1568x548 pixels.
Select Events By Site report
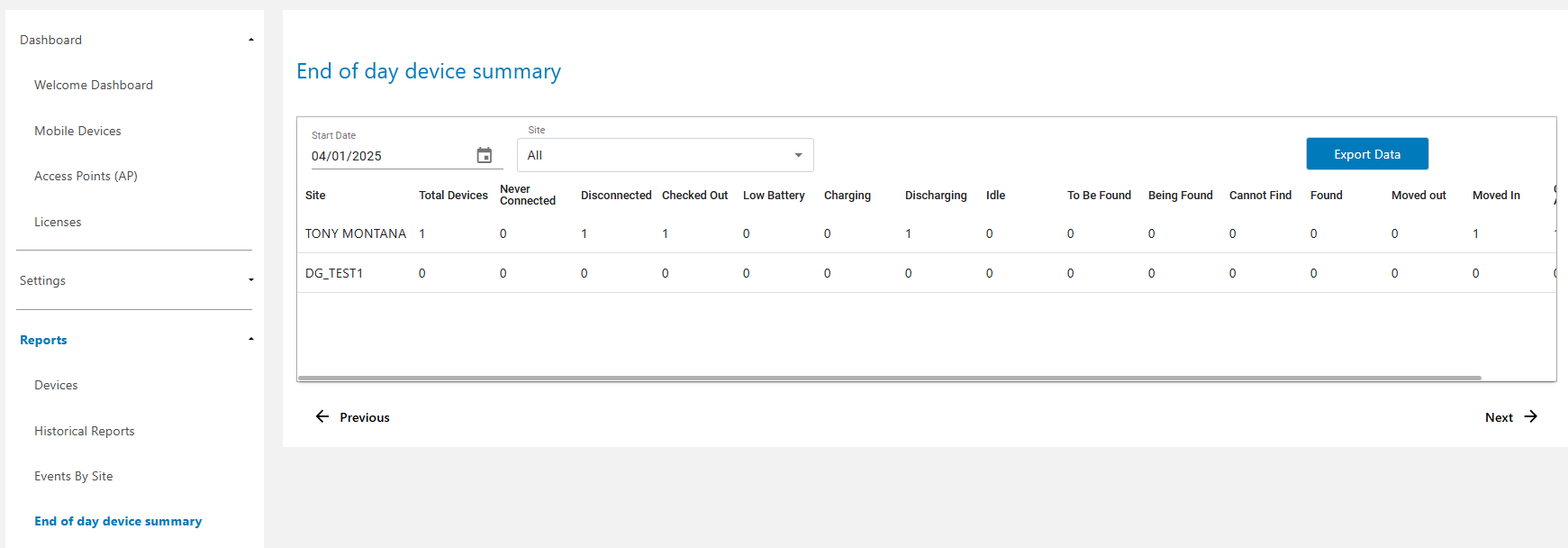pos(74,476)
